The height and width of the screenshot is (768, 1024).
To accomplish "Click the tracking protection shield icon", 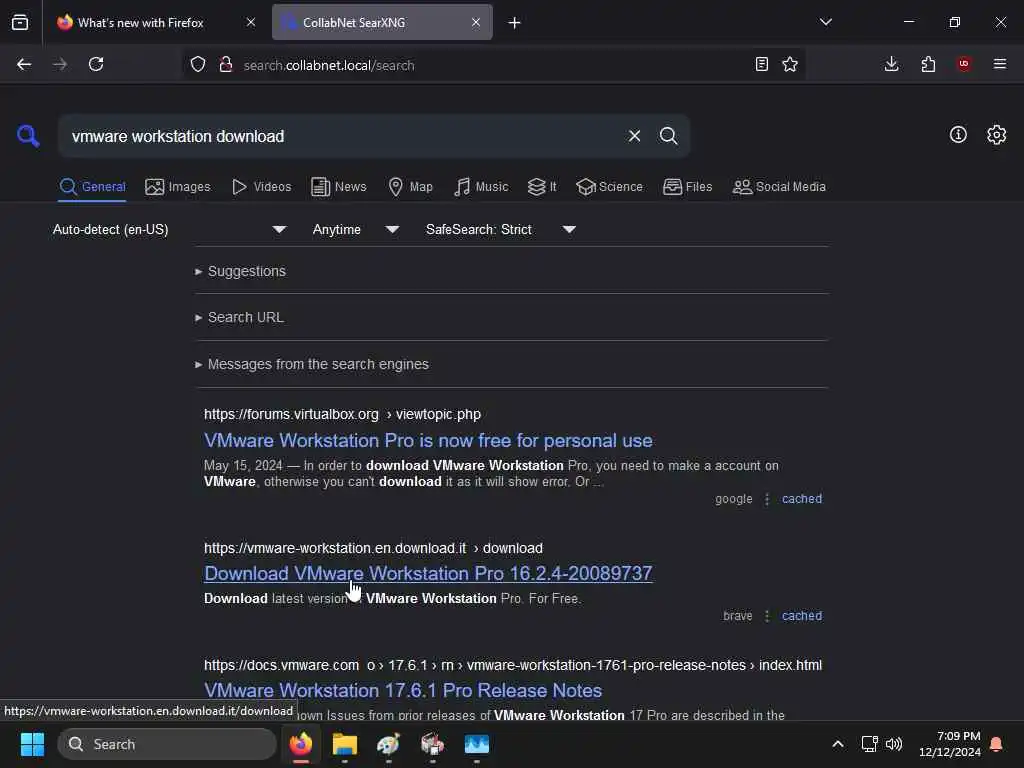I will [198, 64].
